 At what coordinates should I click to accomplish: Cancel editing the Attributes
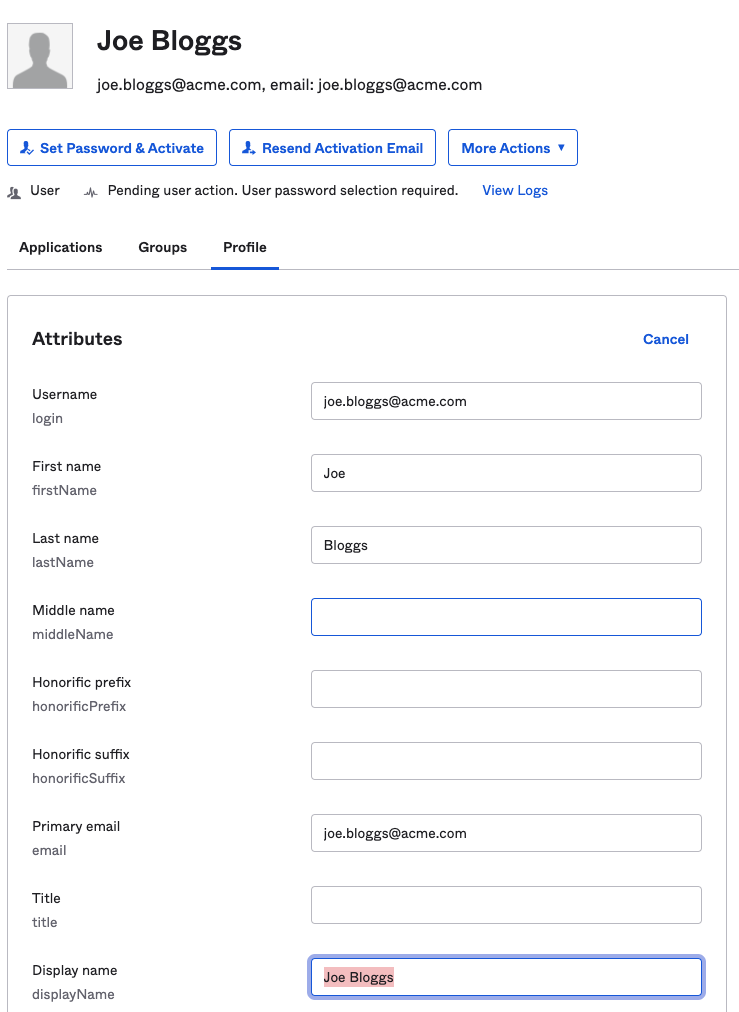[665, 339]
